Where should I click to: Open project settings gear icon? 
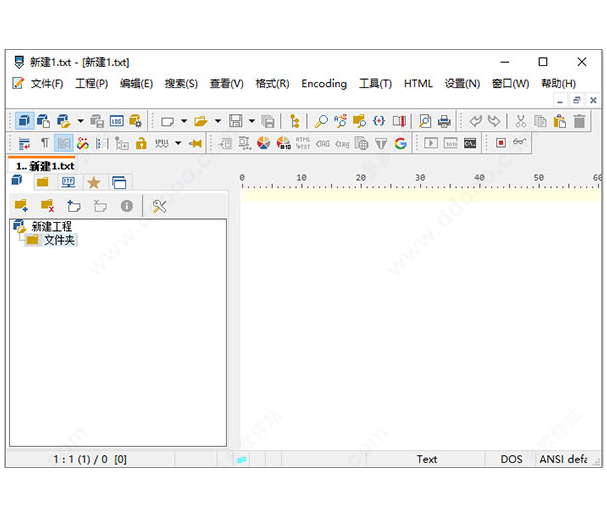point(135,121)
